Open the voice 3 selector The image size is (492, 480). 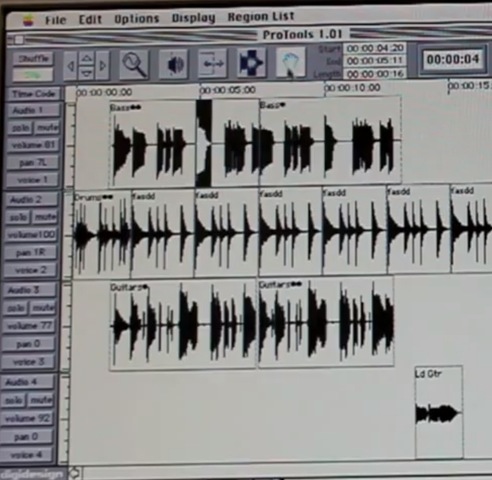(x=28, y=362)
